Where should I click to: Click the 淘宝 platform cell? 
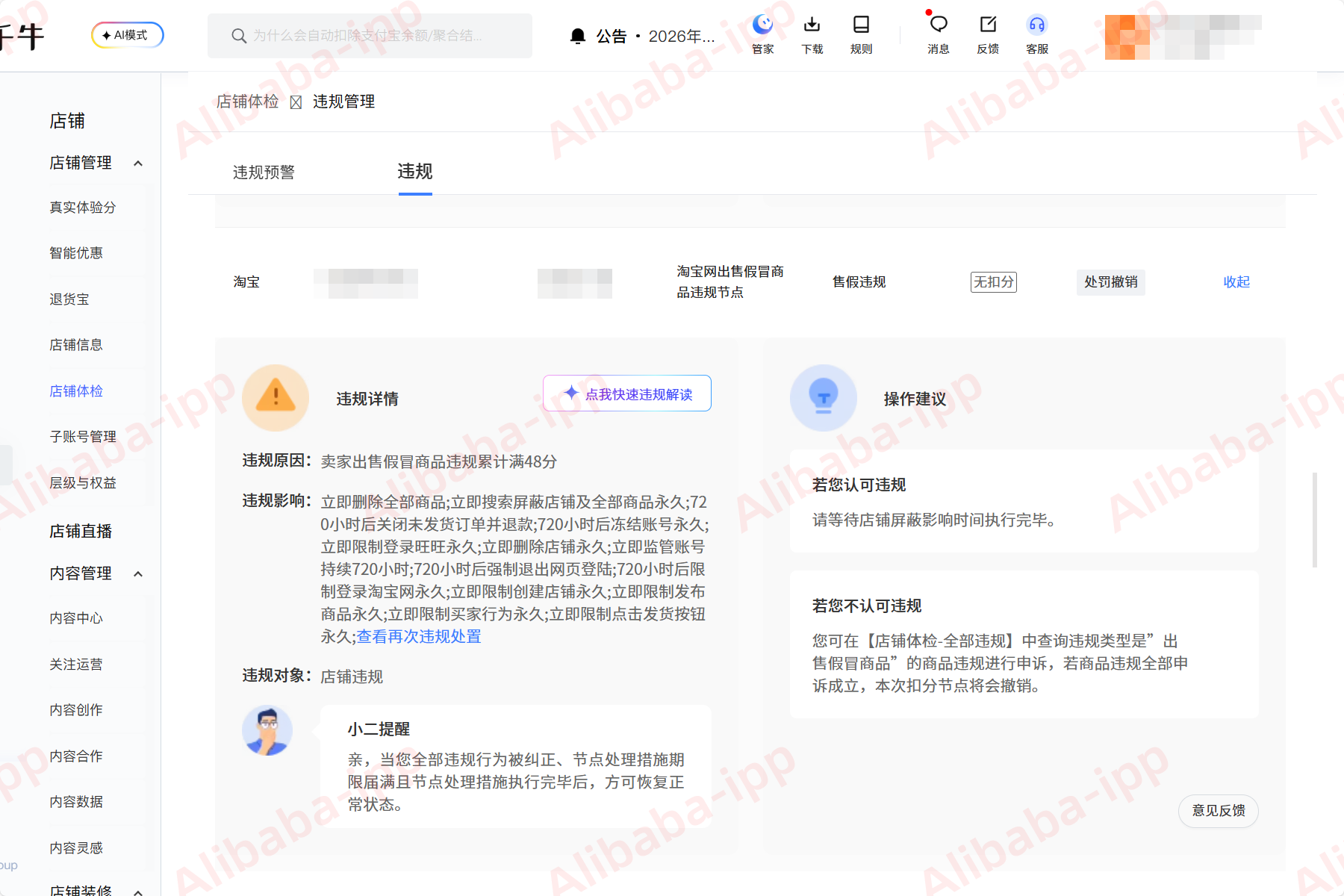(246, 281)
